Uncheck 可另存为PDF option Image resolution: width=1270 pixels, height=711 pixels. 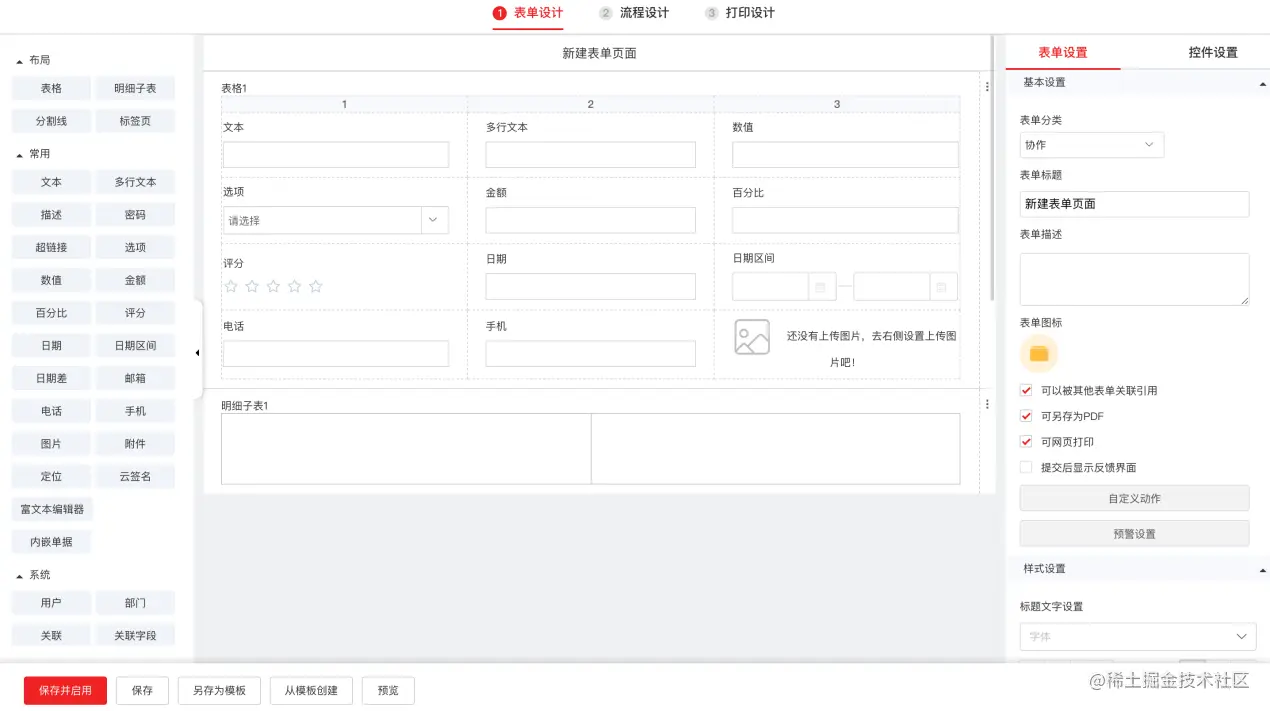click(x=1025, y=416)
